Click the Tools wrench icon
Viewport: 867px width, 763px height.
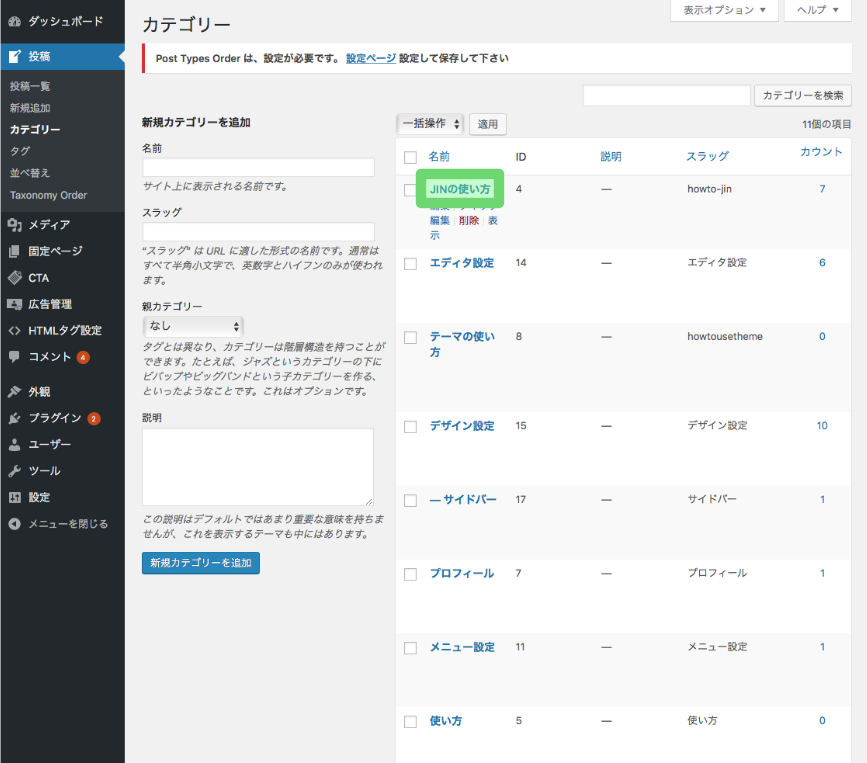14,471
